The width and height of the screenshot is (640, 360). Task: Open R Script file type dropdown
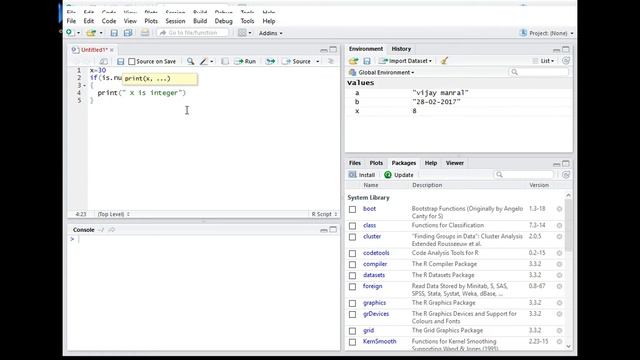(x=324, y=214)
